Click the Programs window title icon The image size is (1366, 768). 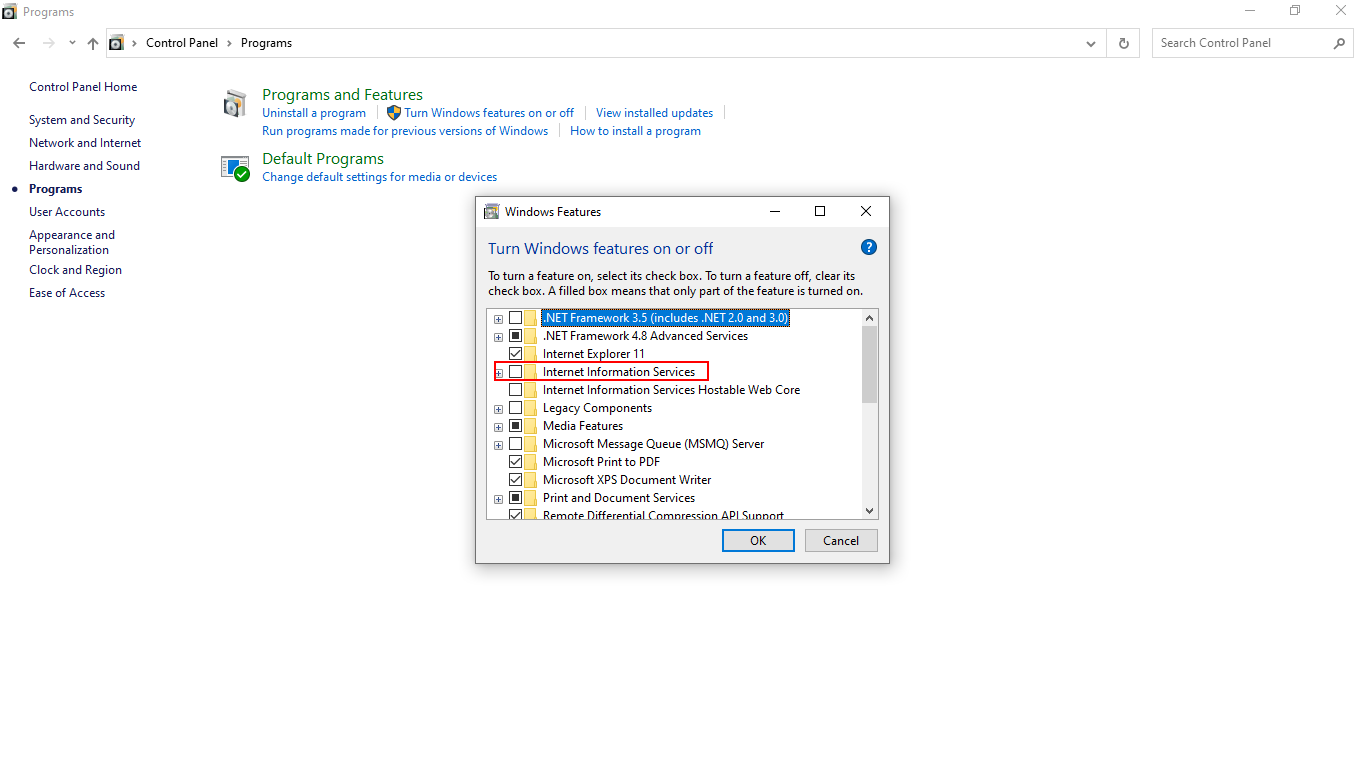click(9, 11)
